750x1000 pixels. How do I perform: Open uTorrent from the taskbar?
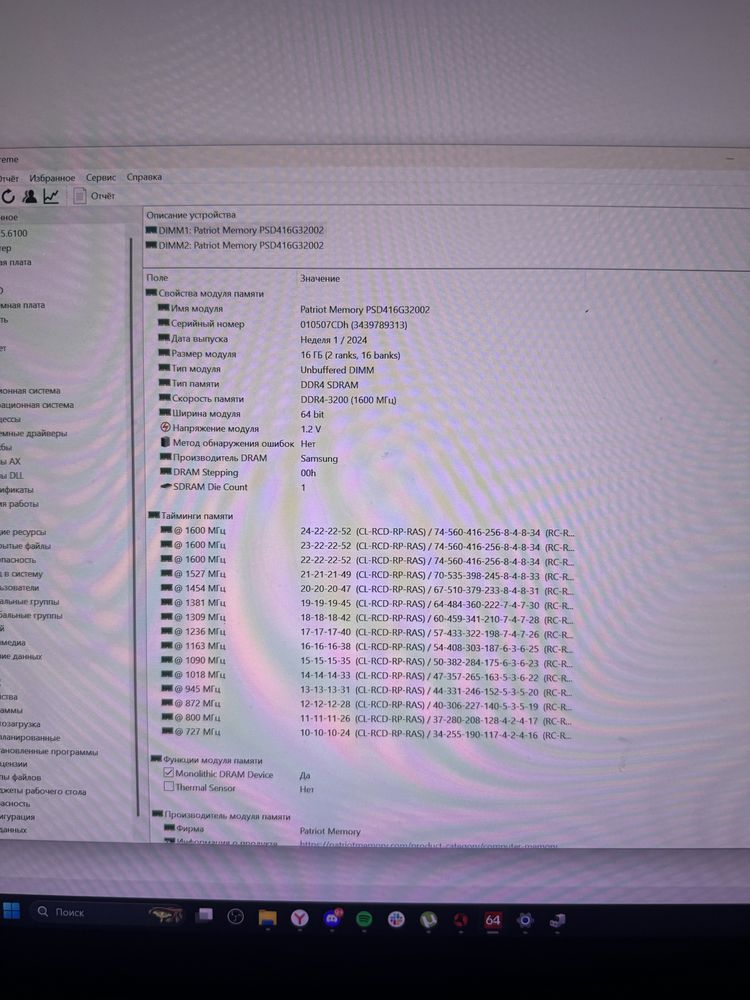pyautogui.click(x=429, y=920)
